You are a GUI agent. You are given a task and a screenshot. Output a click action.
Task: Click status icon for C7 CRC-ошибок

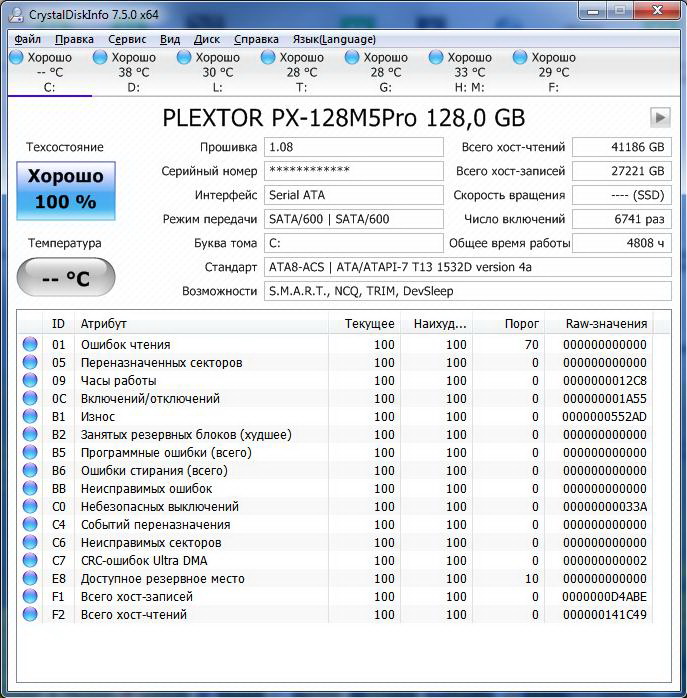[30, 560]
